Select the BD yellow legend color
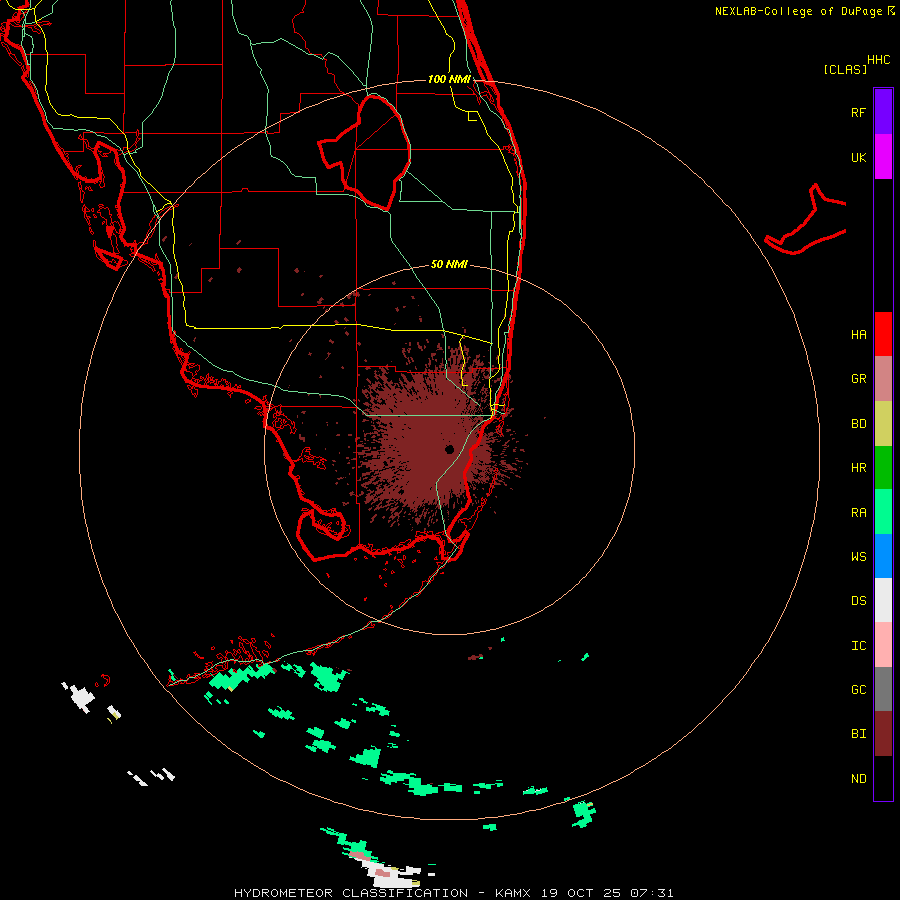The height and width of the screenshot is (900, 900). (x=883, y=423)
